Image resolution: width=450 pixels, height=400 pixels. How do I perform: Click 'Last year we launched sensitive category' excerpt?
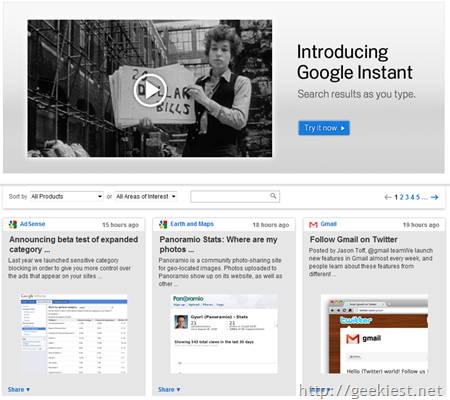click(x=69, y=268)
